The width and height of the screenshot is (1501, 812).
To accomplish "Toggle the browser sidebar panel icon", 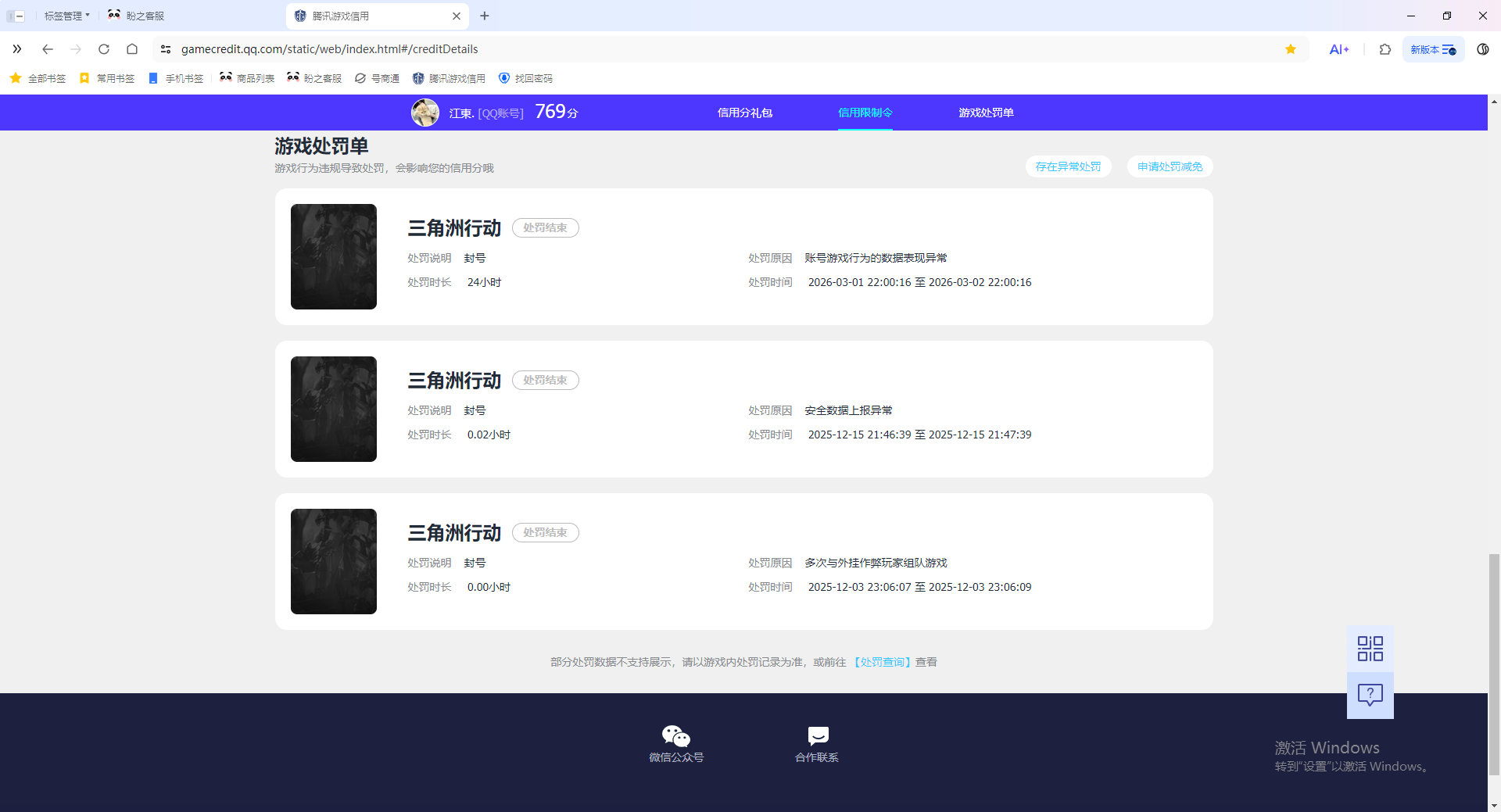I will 16,16.
